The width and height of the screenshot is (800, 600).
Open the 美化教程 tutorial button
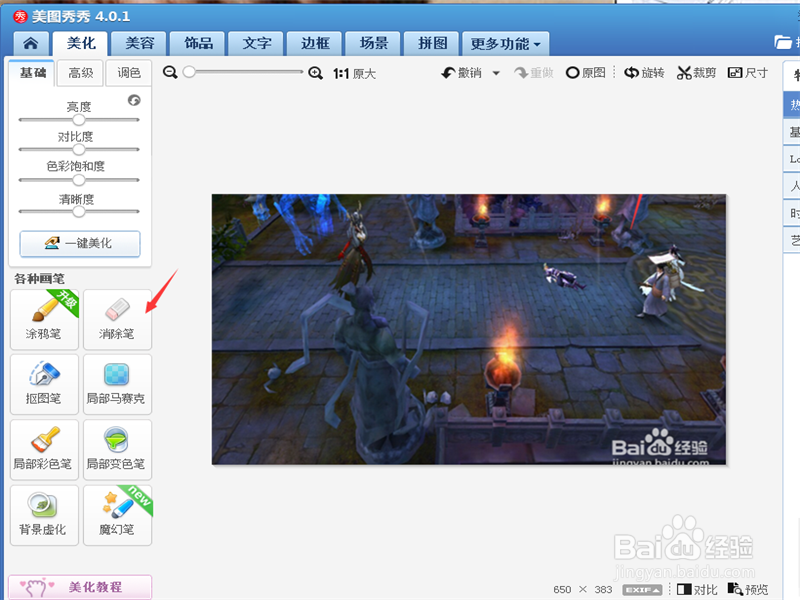80,587
